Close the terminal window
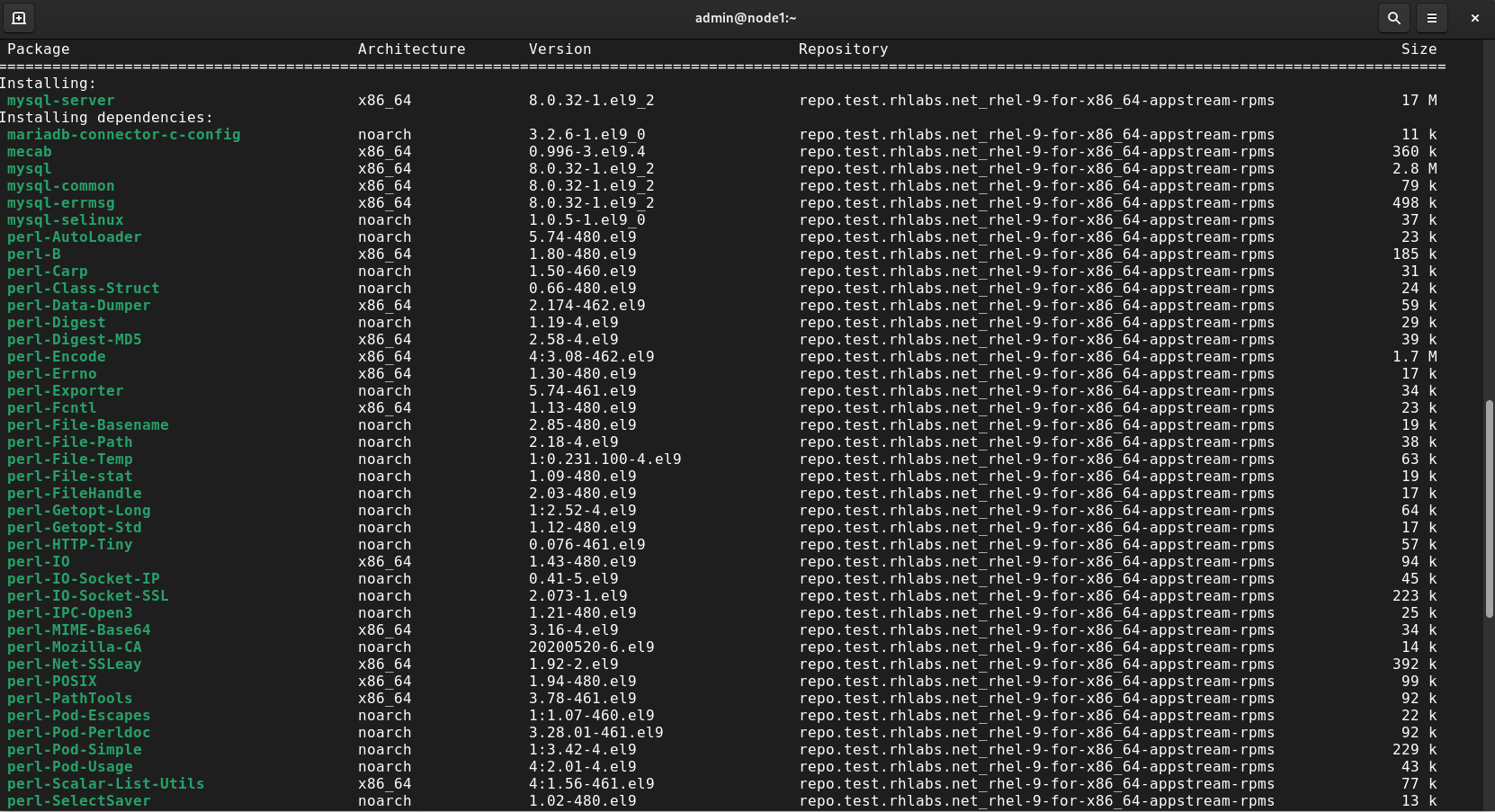The height and width of the screenshot is (812, 1495). point(1474,18)
